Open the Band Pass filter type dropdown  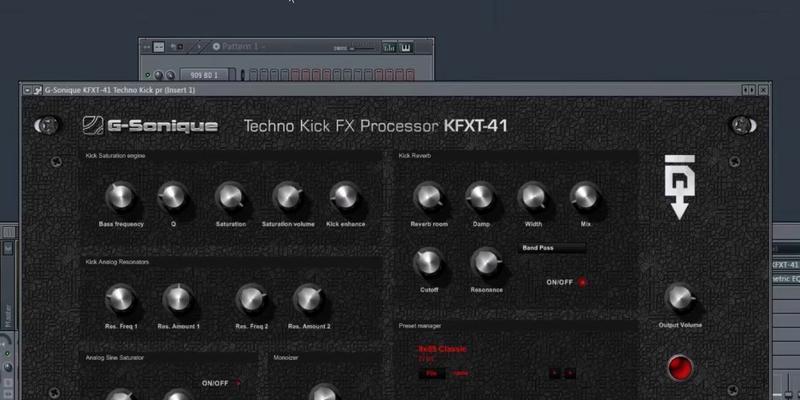tap(552, 248)
